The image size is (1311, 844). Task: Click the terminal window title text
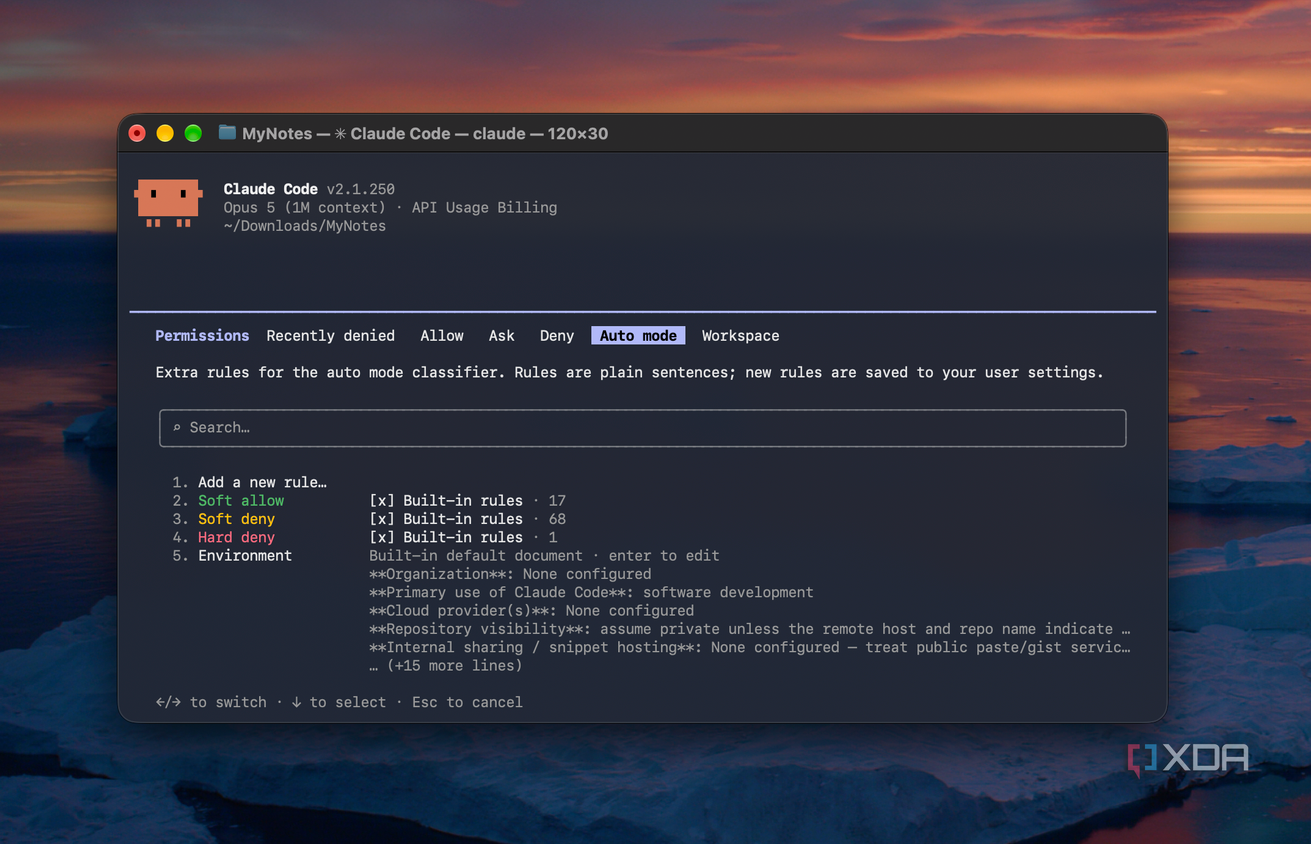click(x=425, y=133)
